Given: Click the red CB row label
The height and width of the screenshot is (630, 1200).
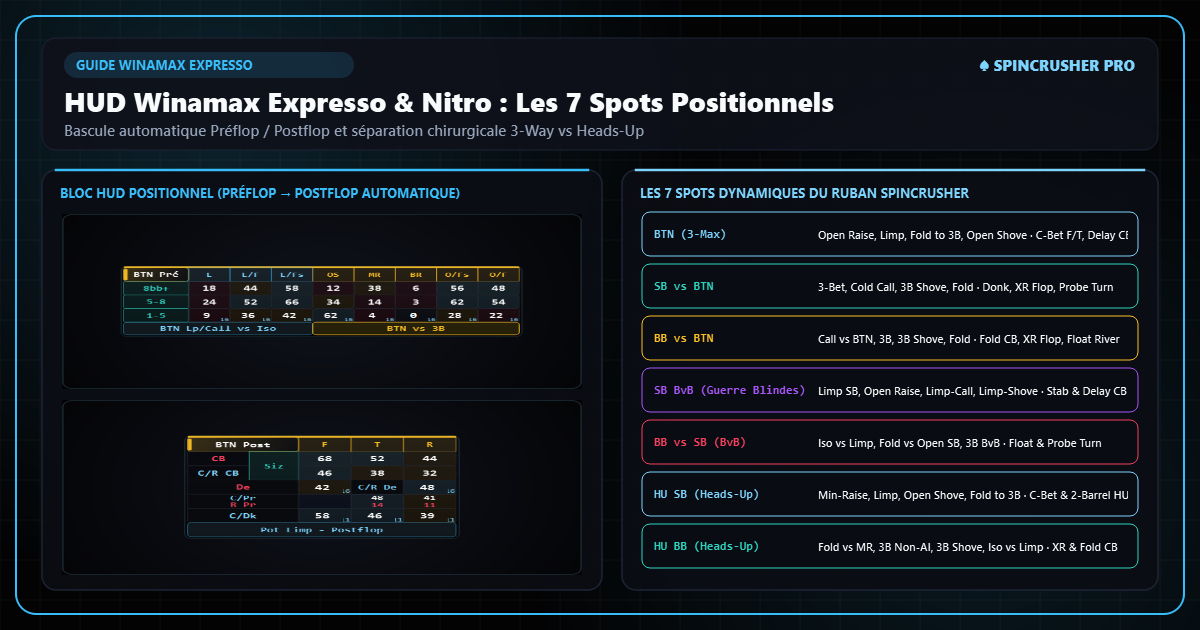Looking at the screenshot, I should pos(219,459).
